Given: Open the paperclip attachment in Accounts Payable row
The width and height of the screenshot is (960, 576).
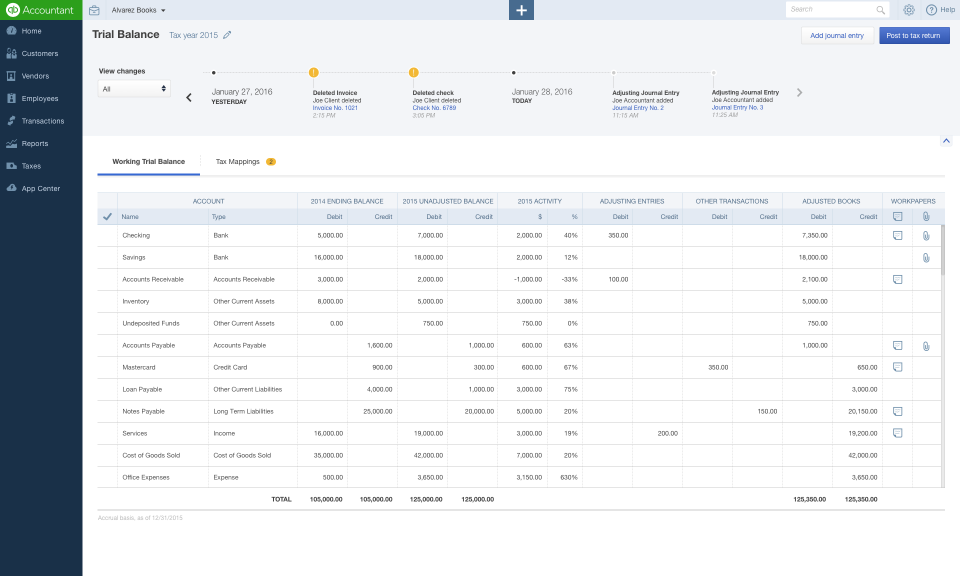Looking at the screenshot, I should pos(926,345).
